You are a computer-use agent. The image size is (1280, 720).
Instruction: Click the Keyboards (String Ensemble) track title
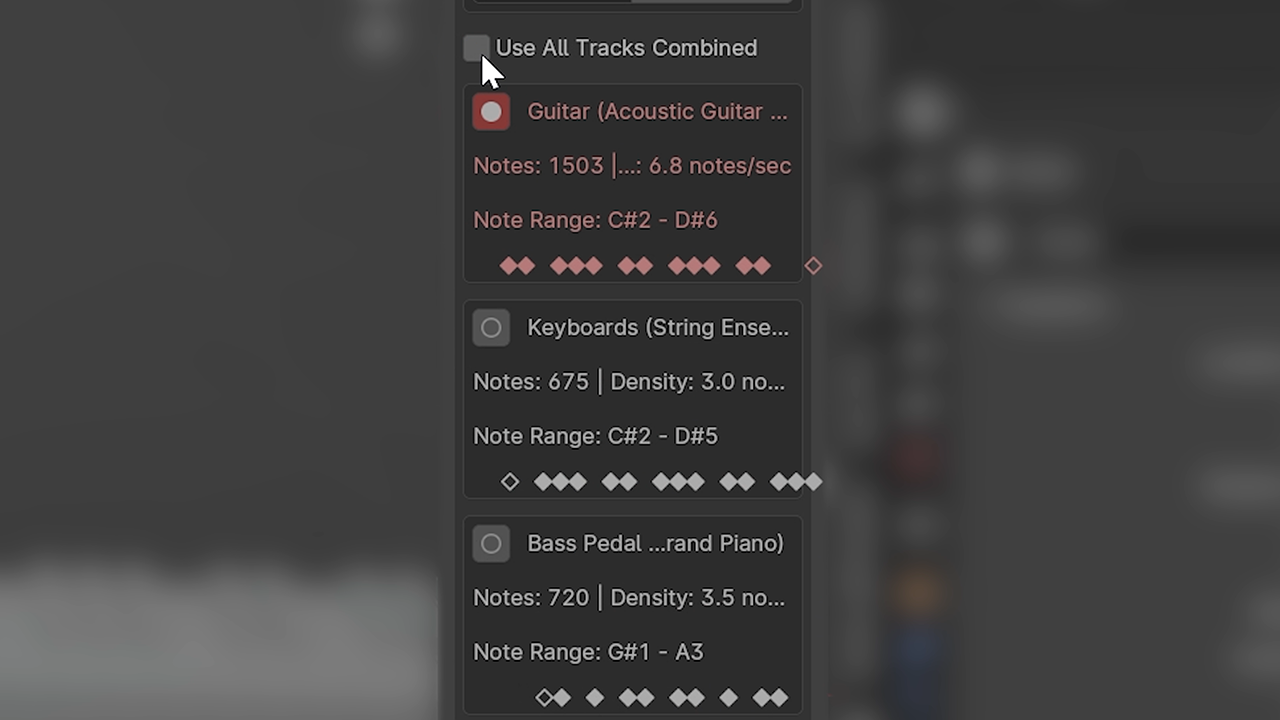[657, 328]
